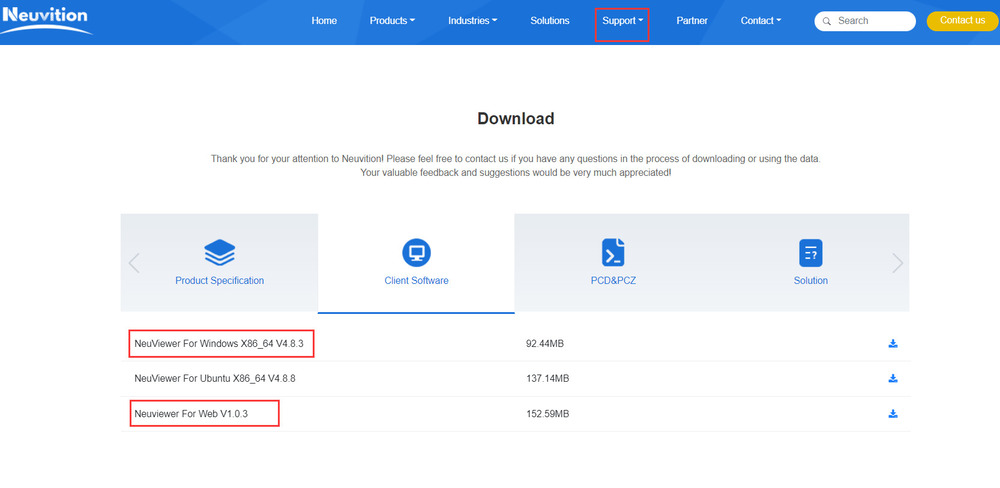This screenshot has width=1000, height=488.
Task: Click the 152.59MB file size
Action: pyautogui.click(x=547, y=414)
